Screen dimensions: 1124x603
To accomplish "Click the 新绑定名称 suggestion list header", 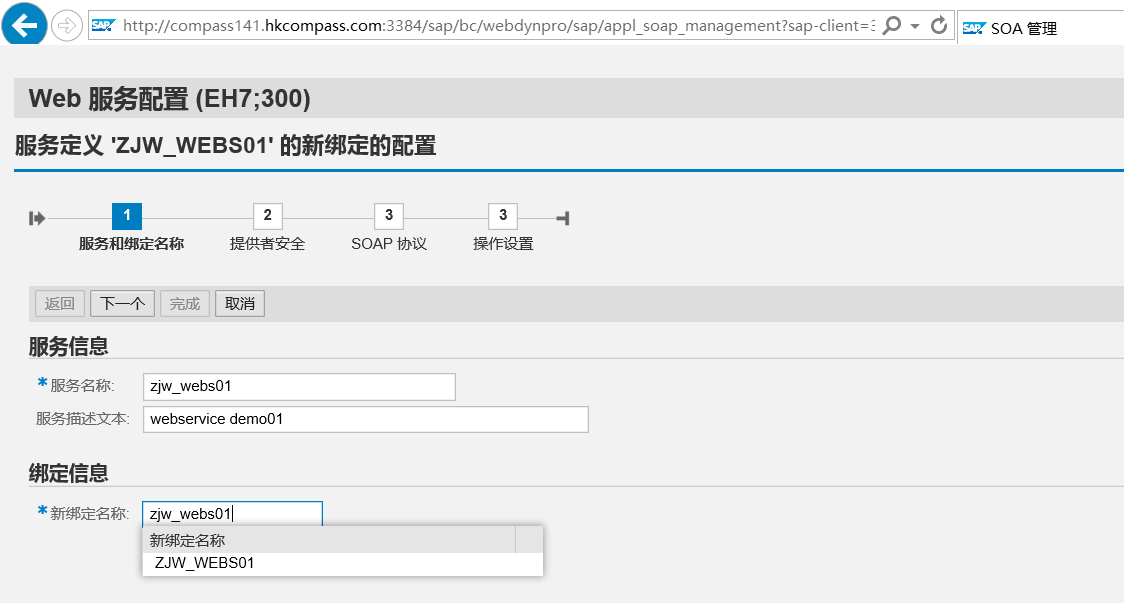I will pyautogui.click(x=329, y=540).
